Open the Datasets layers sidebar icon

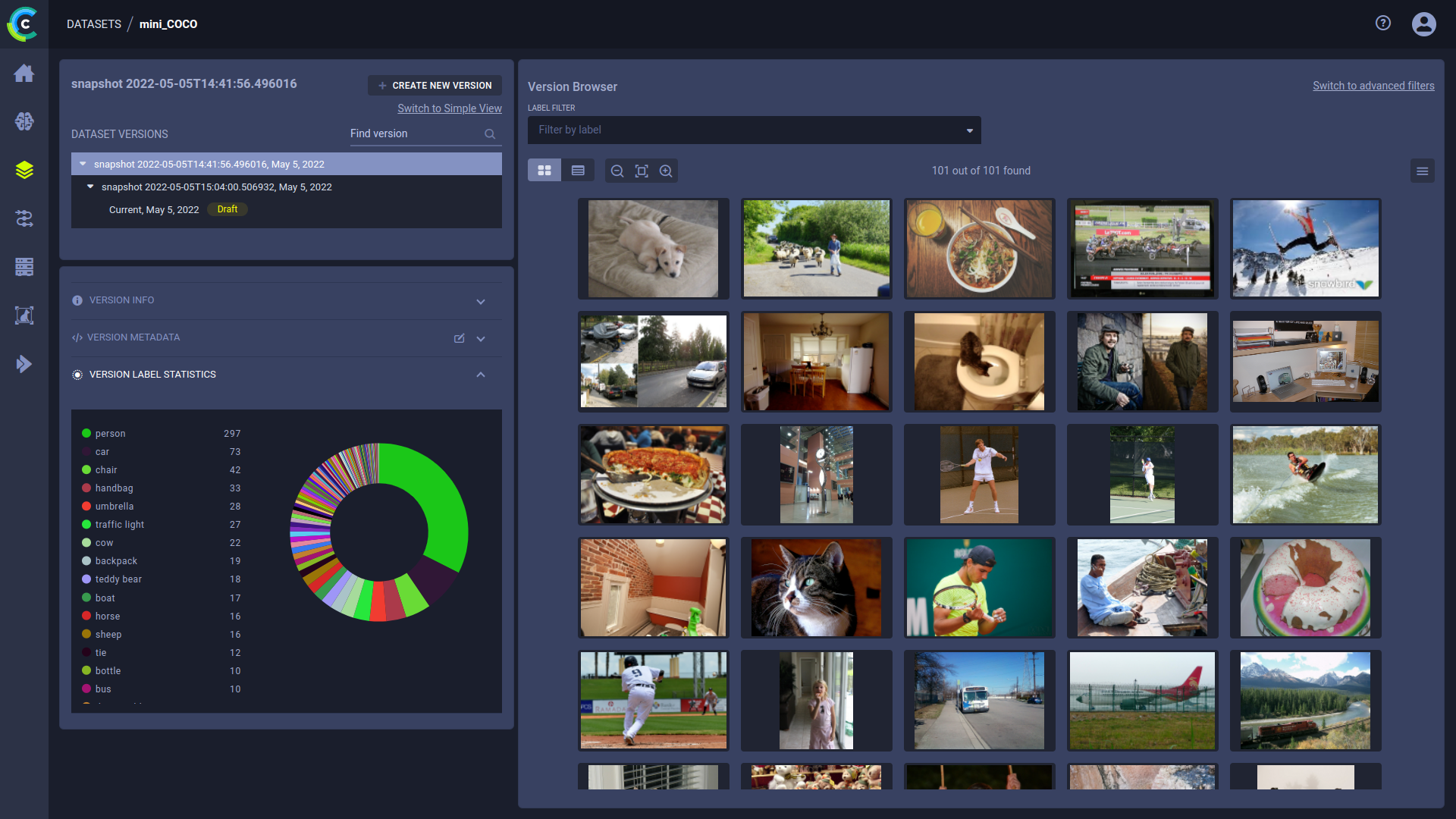[24, 170]
